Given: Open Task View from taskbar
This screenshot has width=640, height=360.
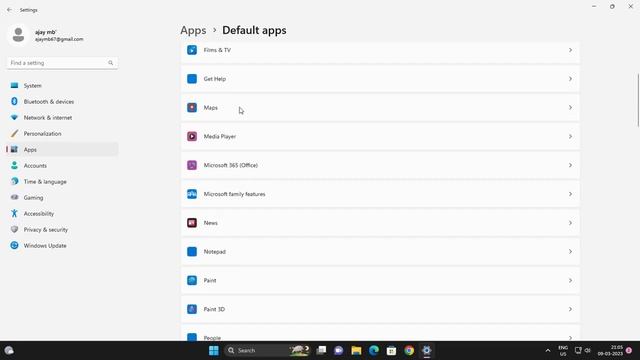Looking at the screenshot, I should 321,351.
